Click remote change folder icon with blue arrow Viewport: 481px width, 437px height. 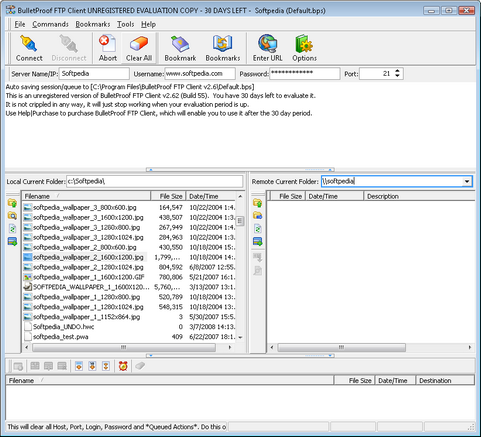(x=258, y=216)
